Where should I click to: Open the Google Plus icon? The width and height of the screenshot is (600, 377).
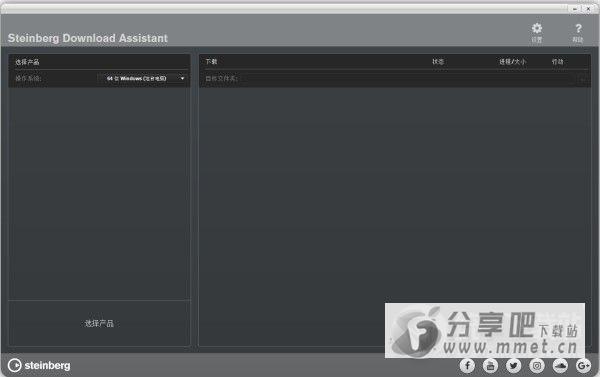point(584,366)
